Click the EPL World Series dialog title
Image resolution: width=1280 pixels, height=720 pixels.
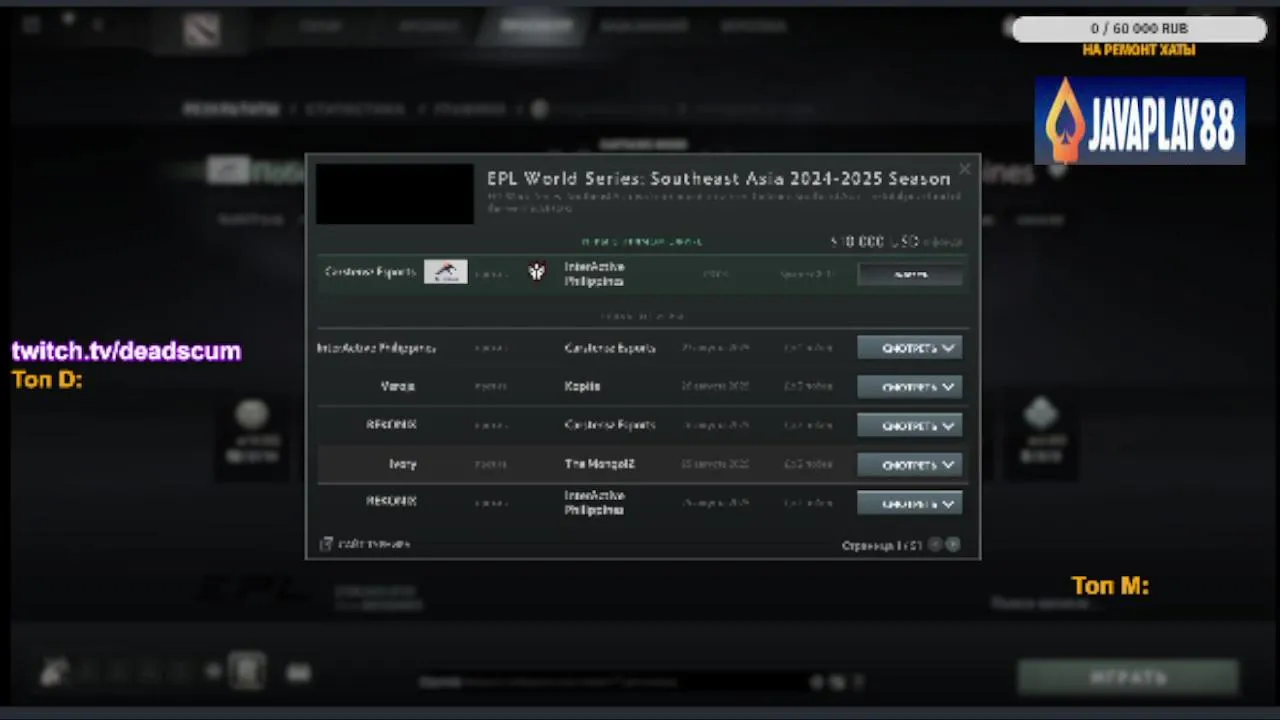pyautogui.click(x=718, y=179)
